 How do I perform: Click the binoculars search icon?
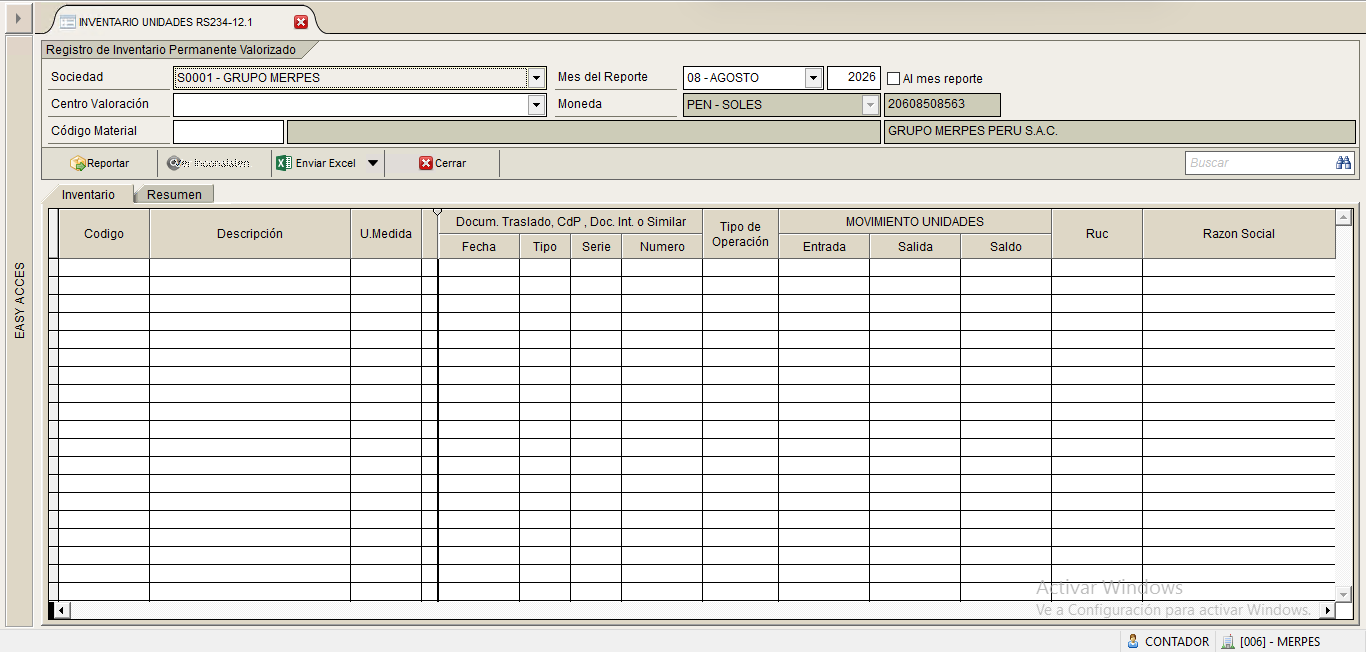(1343, 163)
